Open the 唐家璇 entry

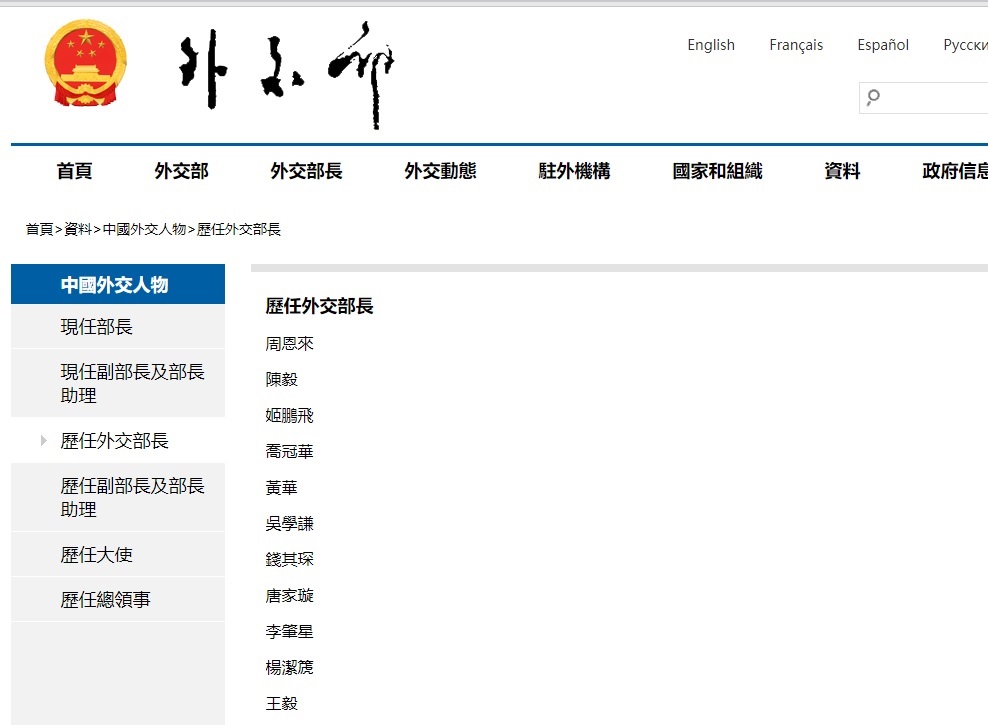289,595
